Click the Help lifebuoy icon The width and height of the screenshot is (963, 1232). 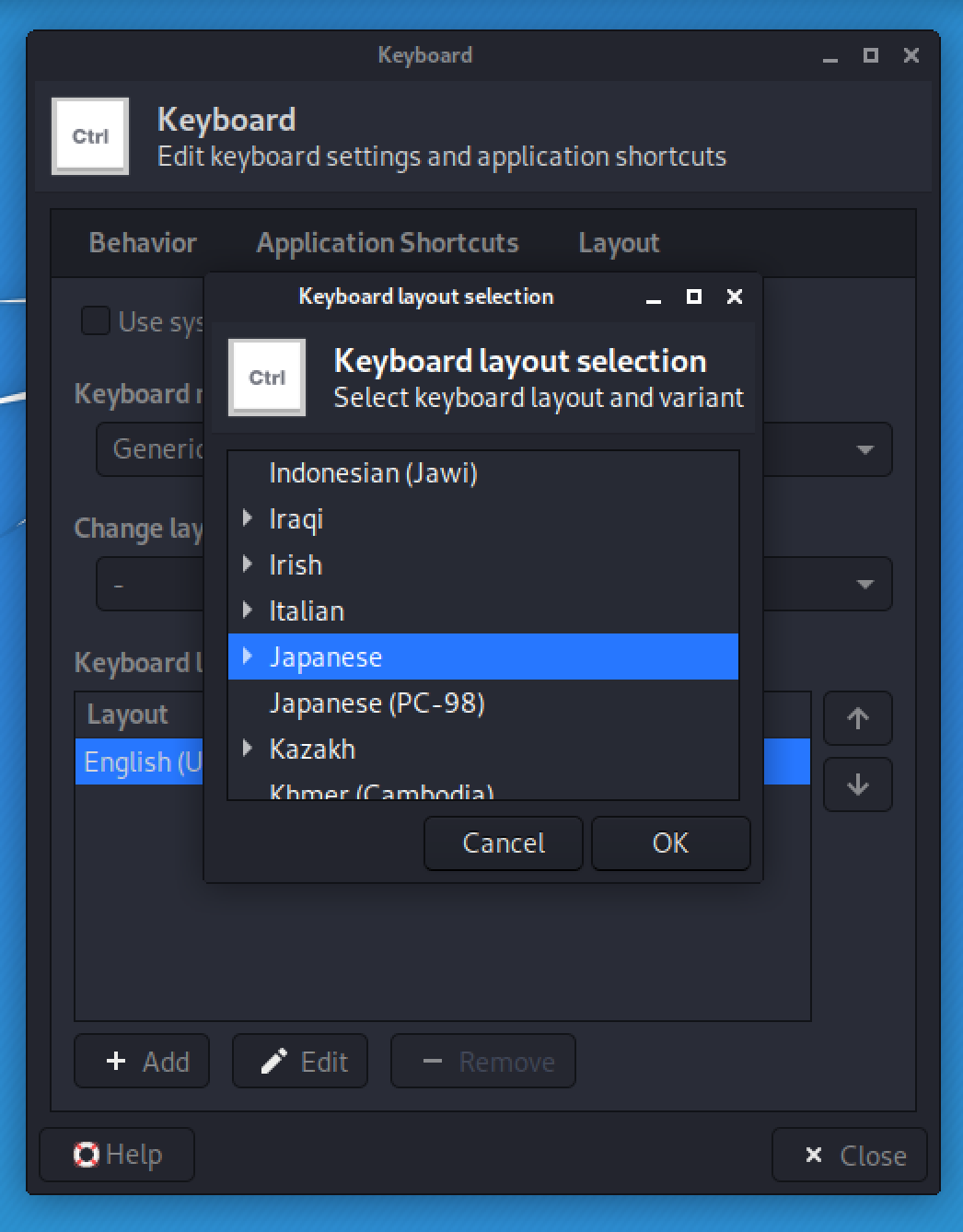click(87, 1155)
